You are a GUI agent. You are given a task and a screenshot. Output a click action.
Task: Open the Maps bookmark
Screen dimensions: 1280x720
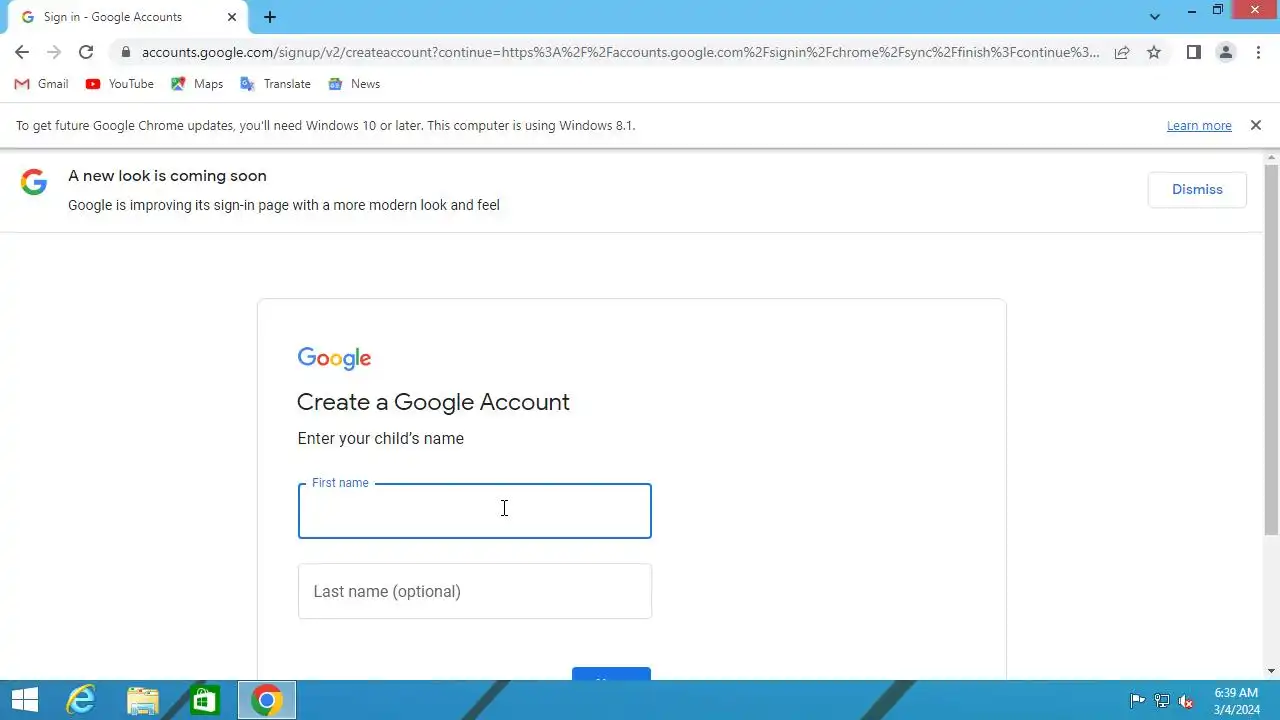pos(197,84)
